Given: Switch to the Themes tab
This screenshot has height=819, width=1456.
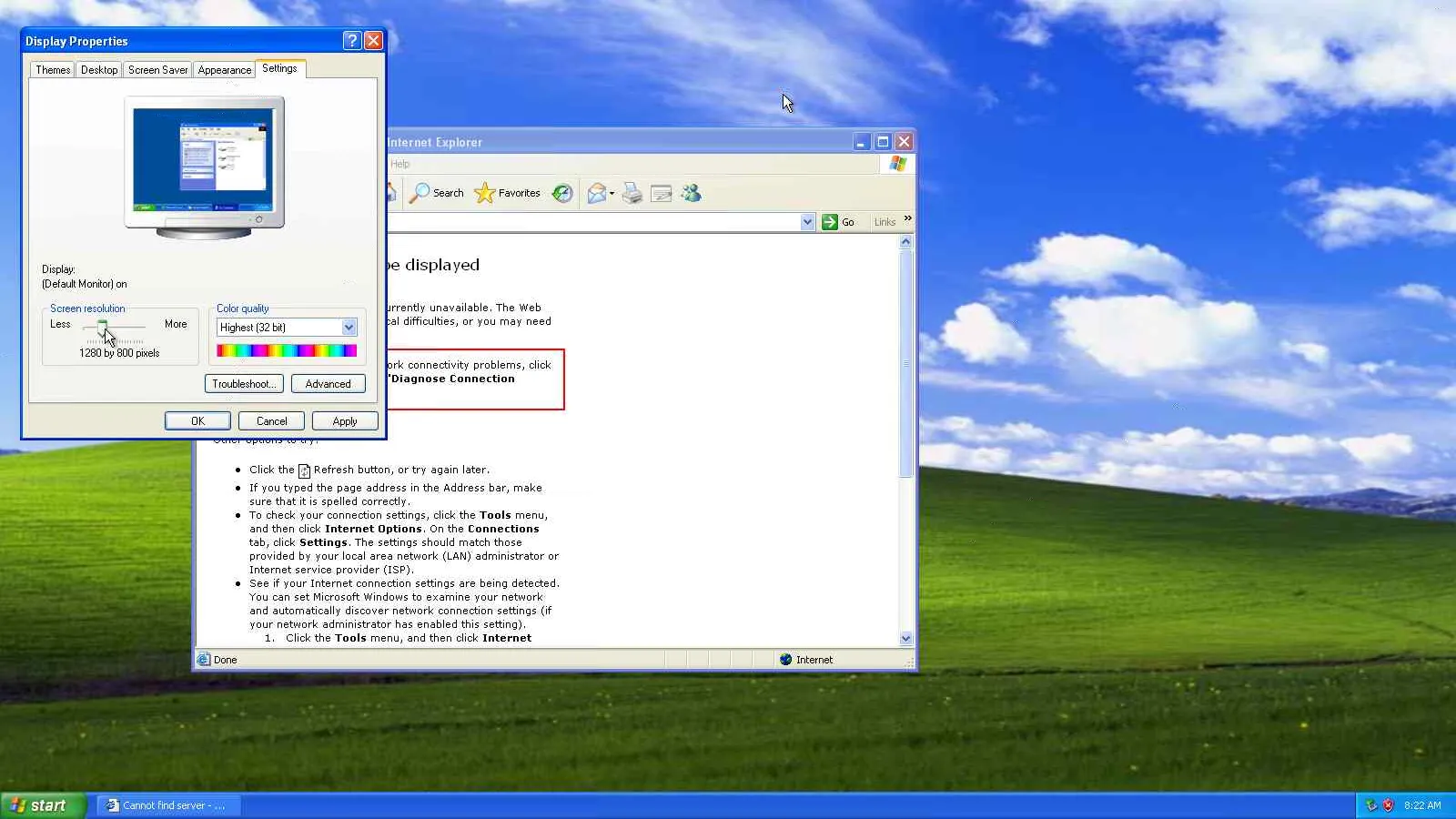Looking at the screenshot, I should 53,70.
